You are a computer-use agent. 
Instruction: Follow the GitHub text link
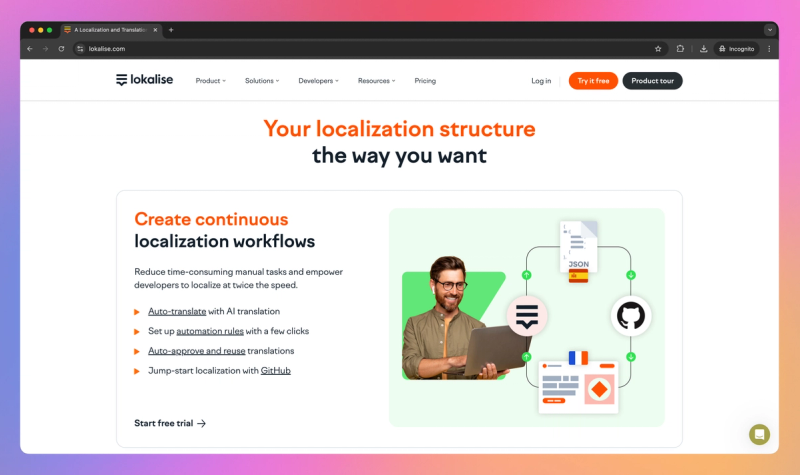[x=276, y=371]
